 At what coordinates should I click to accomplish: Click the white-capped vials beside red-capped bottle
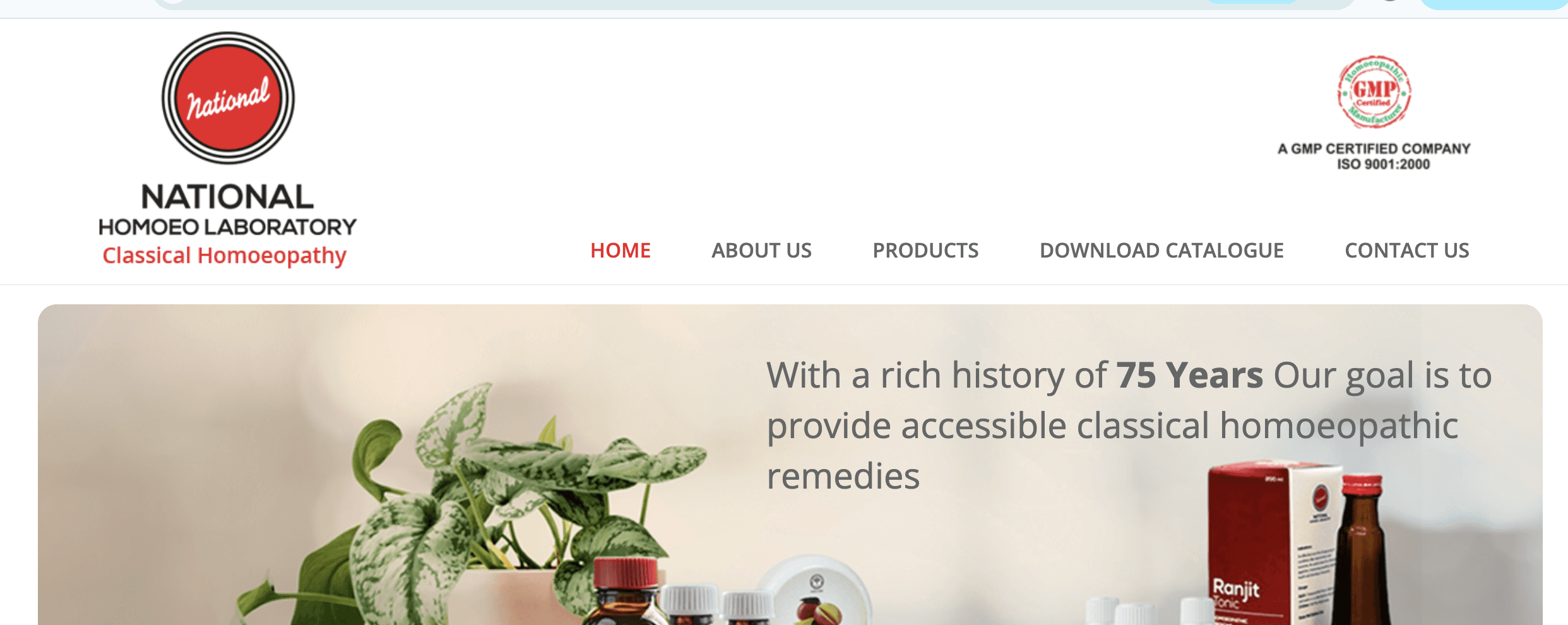(718, 606)
